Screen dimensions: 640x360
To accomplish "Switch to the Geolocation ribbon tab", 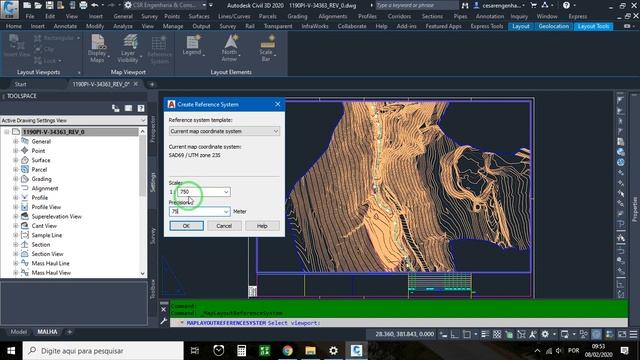I will coord(553,26).
